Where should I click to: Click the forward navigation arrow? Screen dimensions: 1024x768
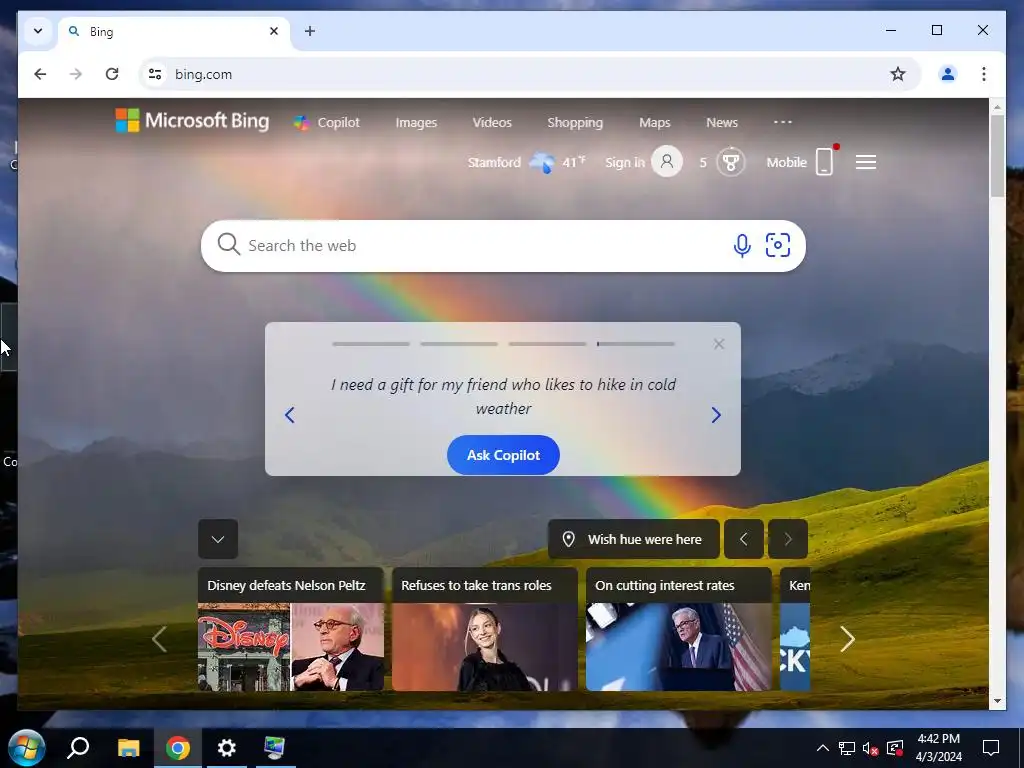click(x=76, y=74)
